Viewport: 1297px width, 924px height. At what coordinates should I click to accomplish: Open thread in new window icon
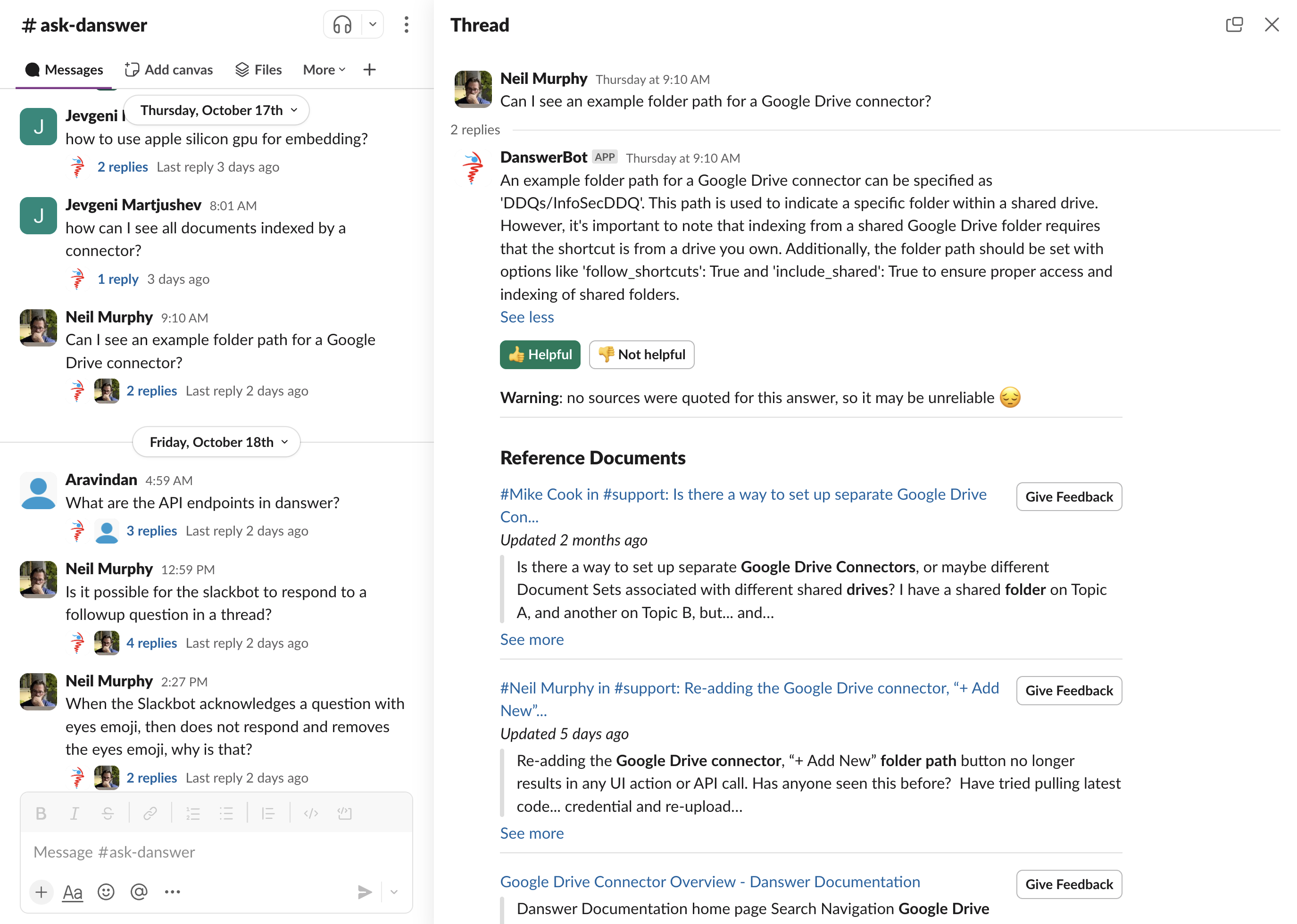pos(1233,25)
